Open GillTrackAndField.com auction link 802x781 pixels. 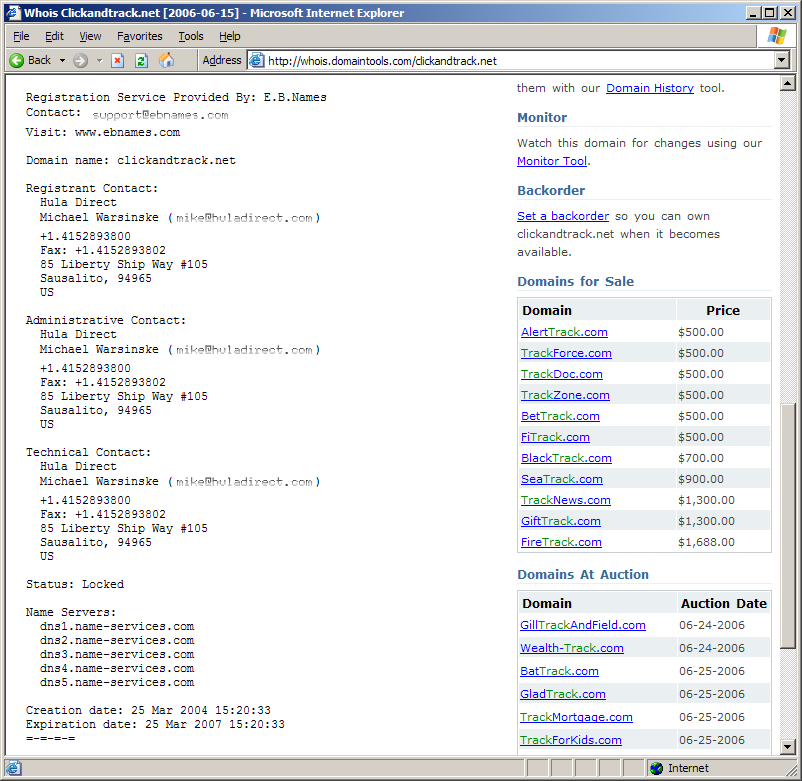coord(583,625)
